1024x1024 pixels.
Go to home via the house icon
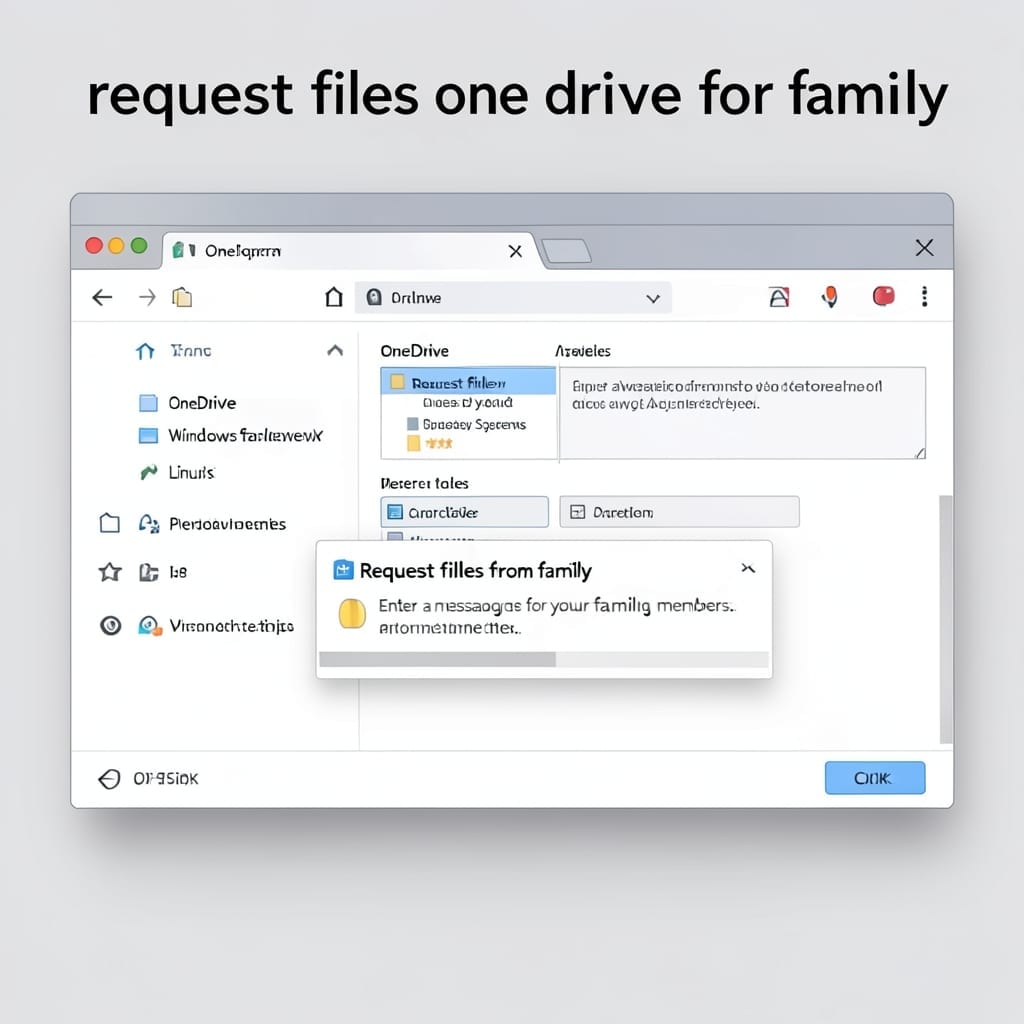pos(334,297)
